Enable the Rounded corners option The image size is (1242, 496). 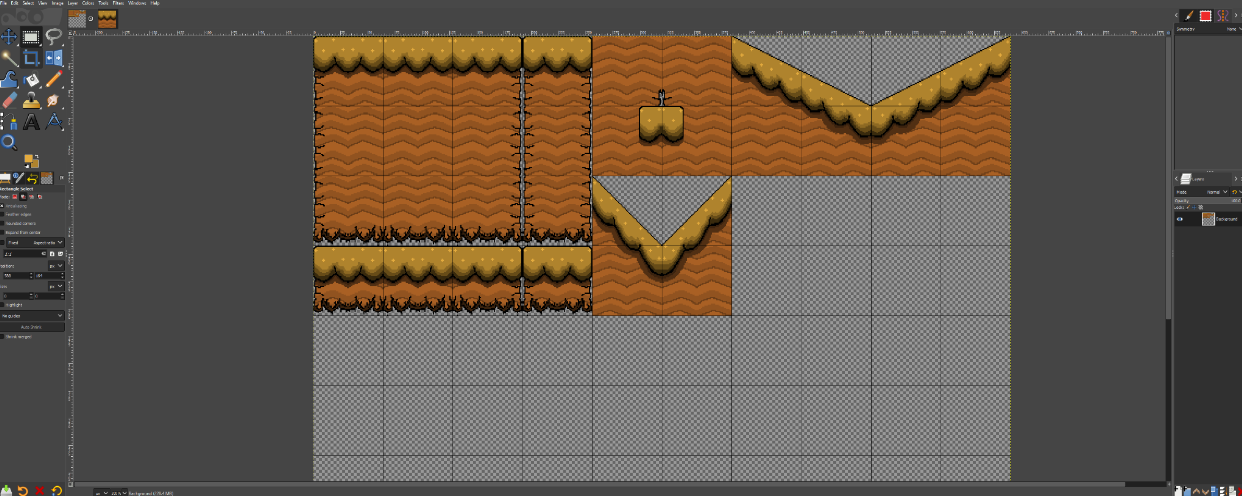coord(3,223)
